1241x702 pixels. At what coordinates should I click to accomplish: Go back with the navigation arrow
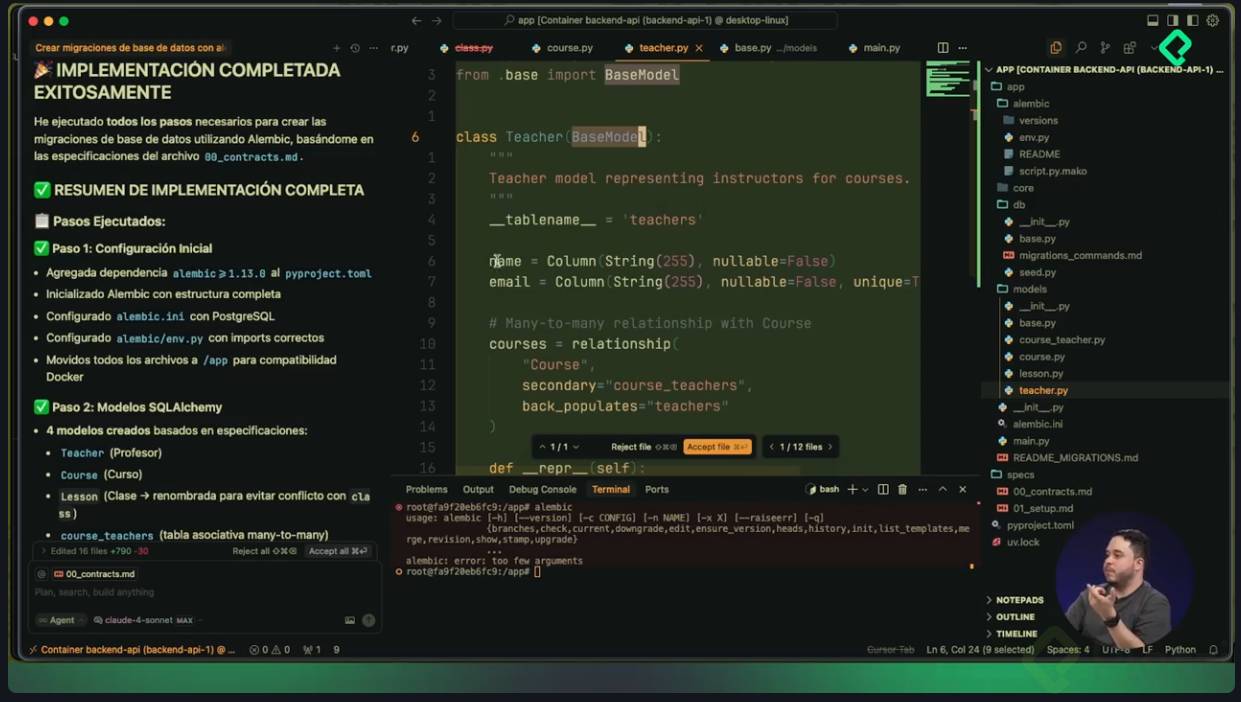point(417,20)
